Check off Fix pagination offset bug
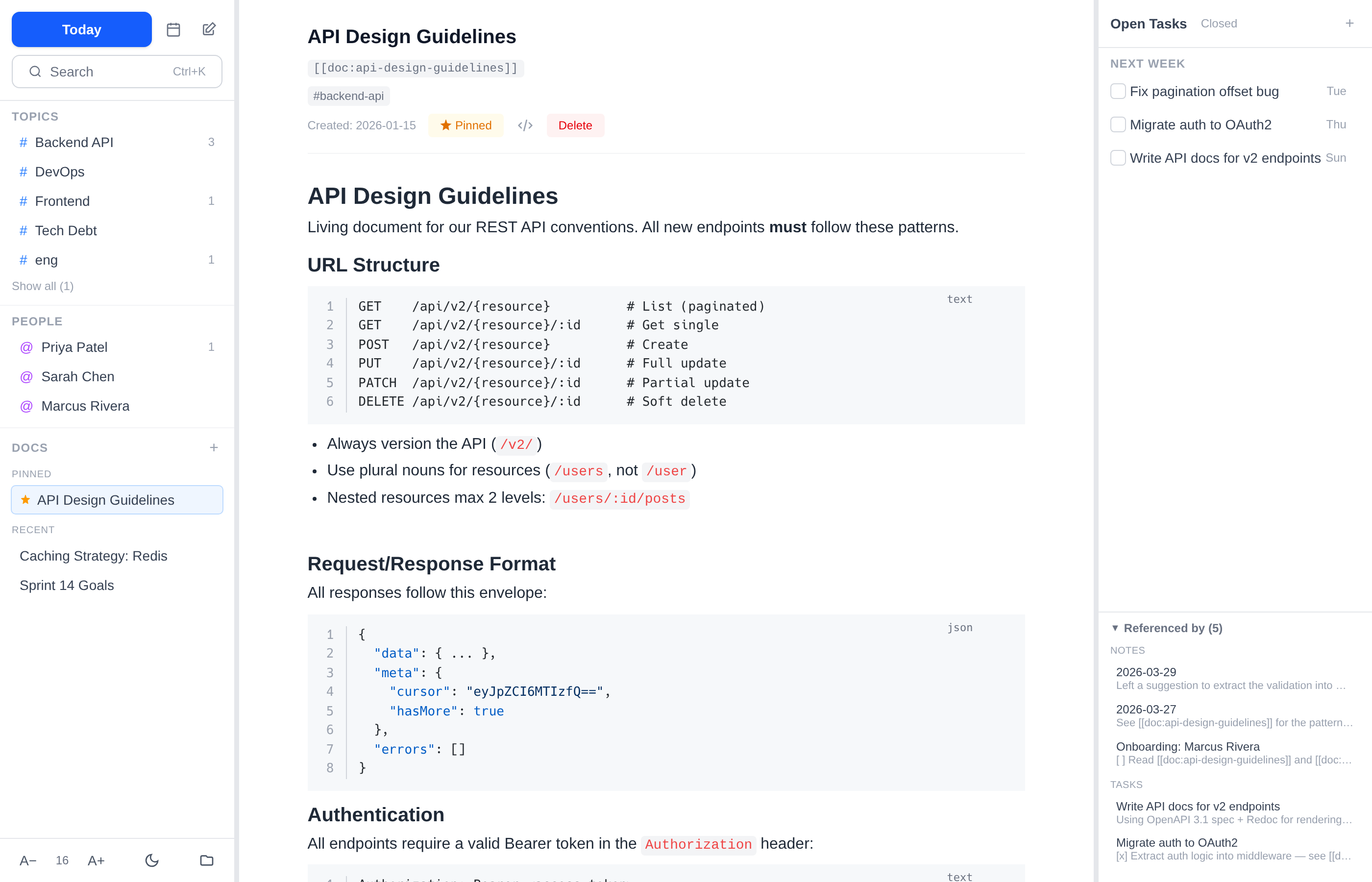Image resolution: width=1372 pixels, height=882 pixels. point(1118,92)
